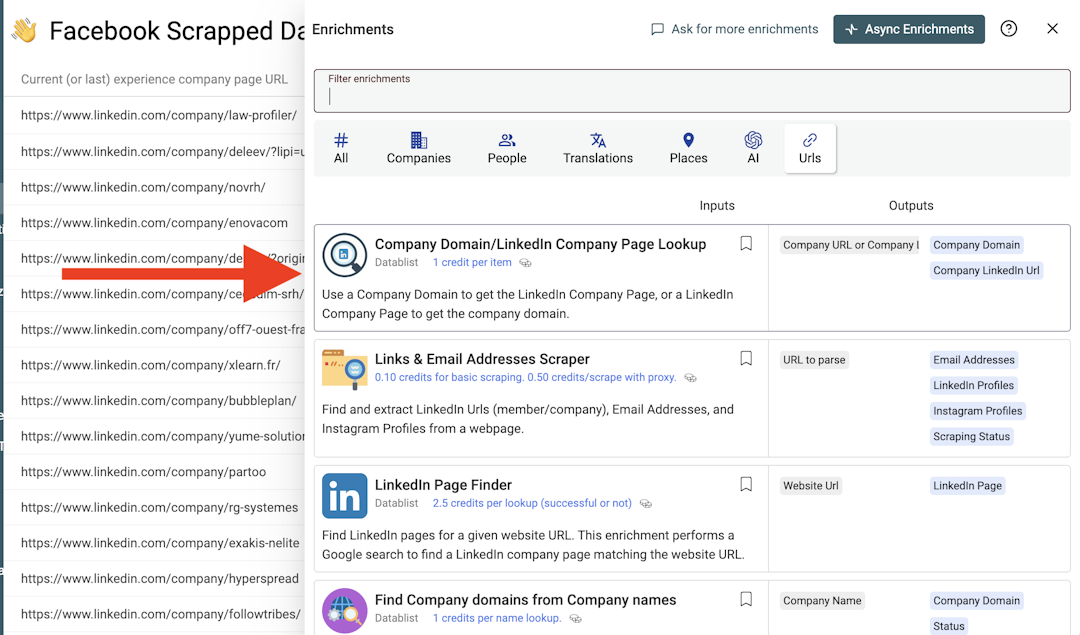
Task: Expand credit info beside Links & Email Scraper pricing
Action: (689, 378)
